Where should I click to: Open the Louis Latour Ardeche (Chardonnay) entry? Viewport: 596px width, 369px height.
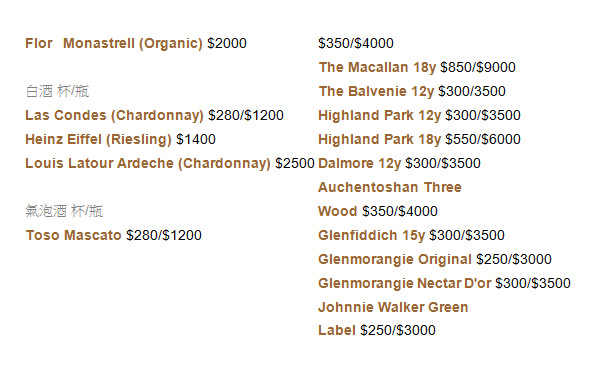coord(148,163)
